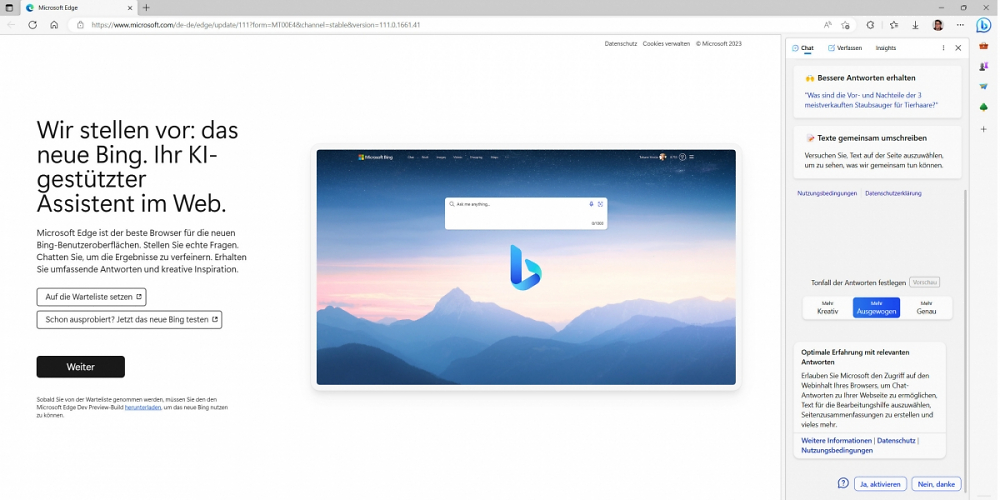
Task: Click Jetzt das neue Bing testen button
Action: (129, 320)
